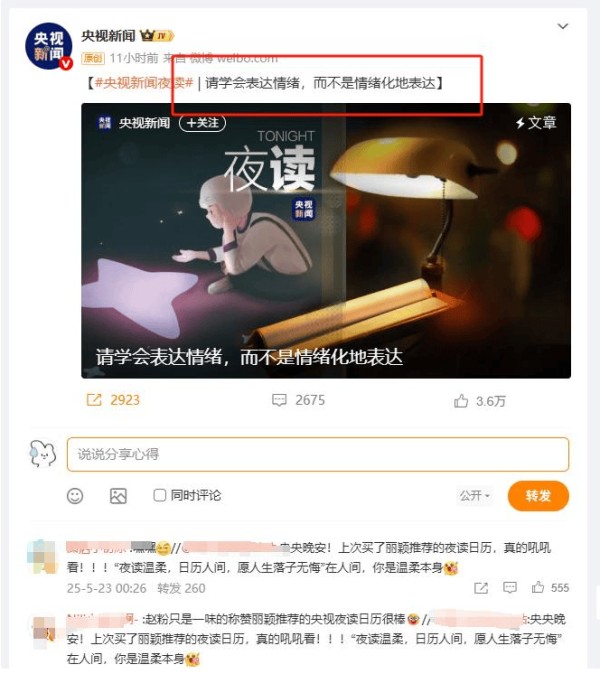Viewport: 600px width, 674px height.
Task: Open the #央视新闻夜读# hashtag link
Action: (144, 83)
